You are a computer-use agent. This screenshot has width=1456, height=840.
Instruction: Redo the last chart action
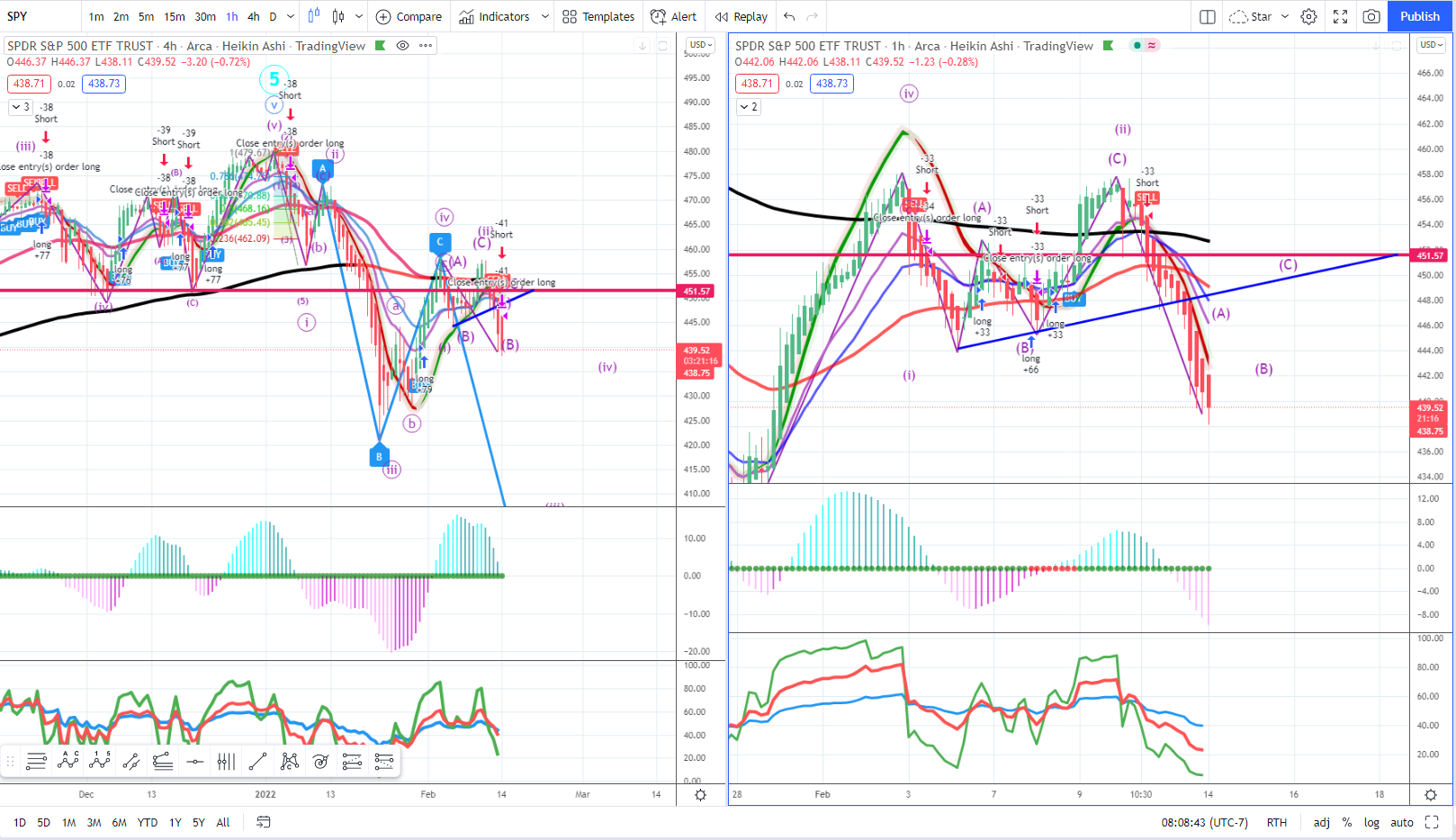pyautogui.click(x=813, y=16)
